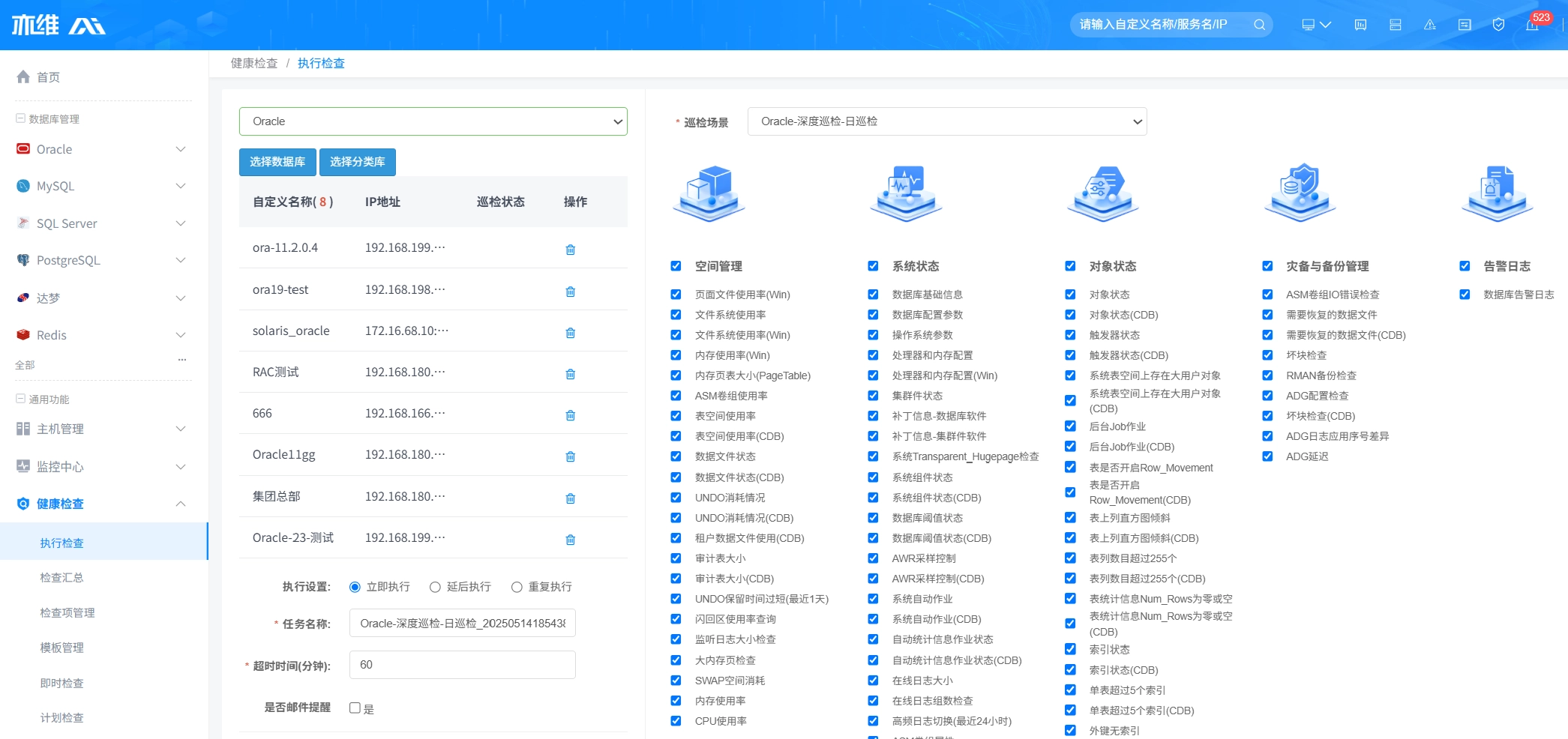Image resolution: width=1568 pixels, height=739 pixels.
Task: Open the Oracle database type dropdown
Action: (x=433, y=121)
